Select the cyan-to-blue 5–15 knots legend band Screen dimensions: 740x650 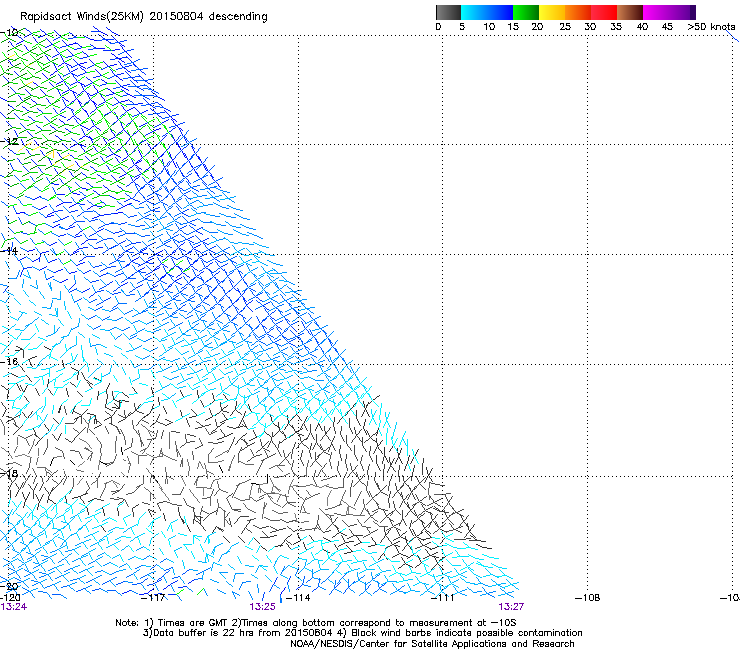[487, 12]
